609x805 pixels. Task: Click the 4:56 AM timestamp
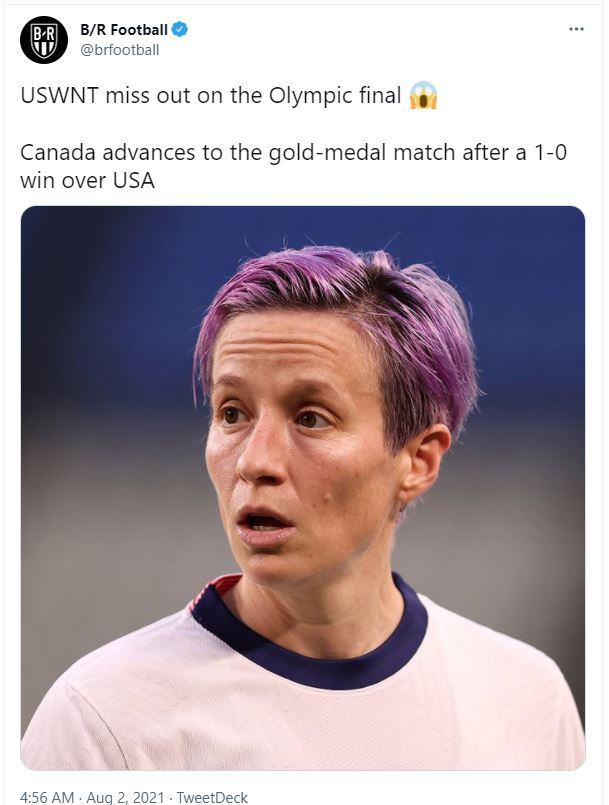pos(47,797)
